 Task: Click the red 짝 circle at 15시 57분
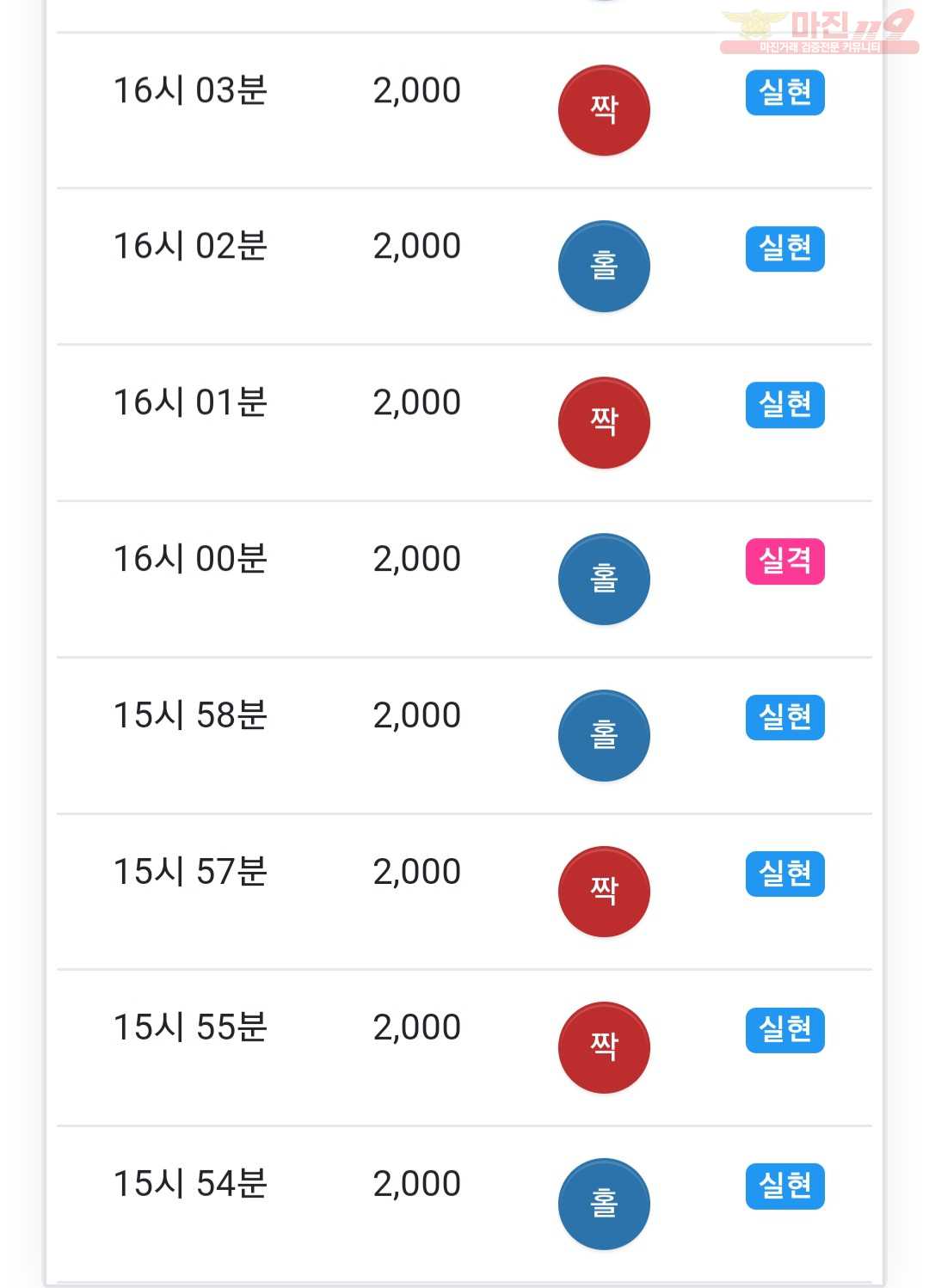coord(604,892)
